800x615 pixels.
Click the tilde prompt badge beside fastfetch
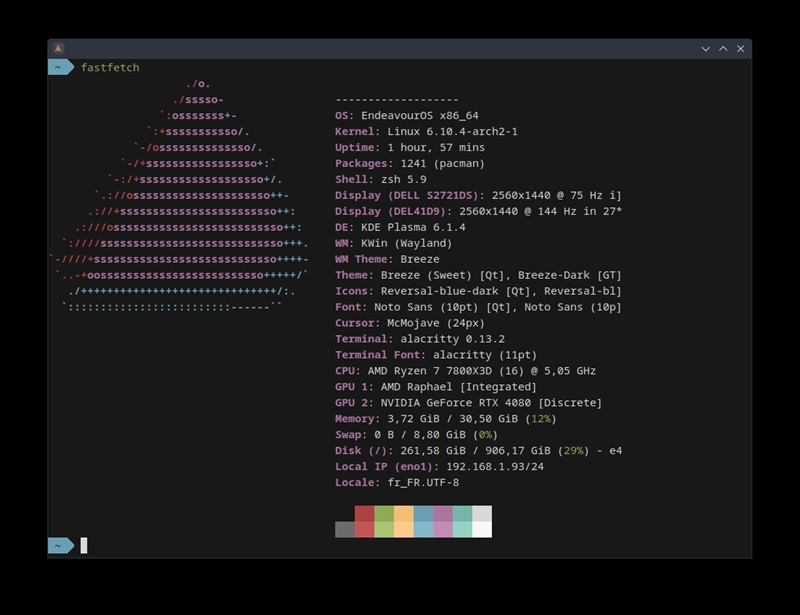pyautogui.click(x=61, y=67)
